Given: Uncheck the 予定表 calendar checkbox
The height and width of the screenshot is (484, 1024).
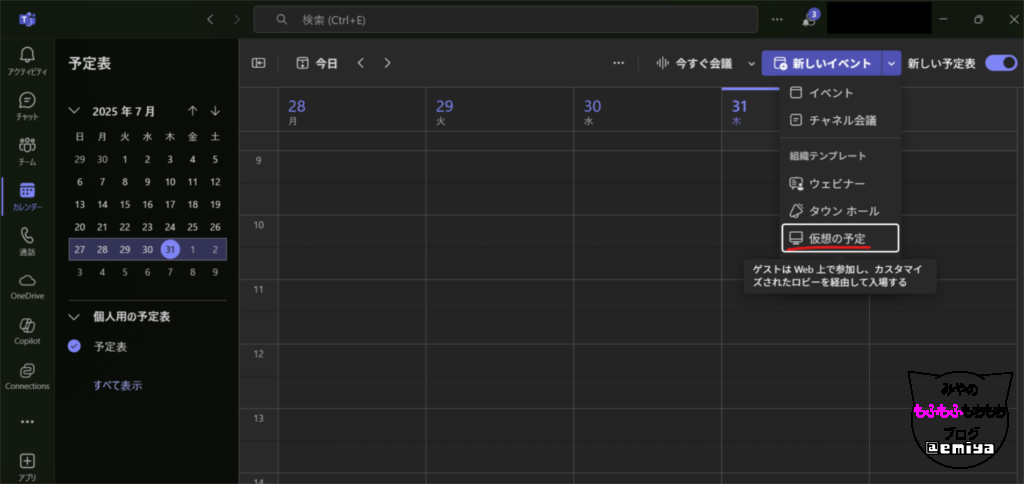Looking at the screenshot, I should 74,346.
